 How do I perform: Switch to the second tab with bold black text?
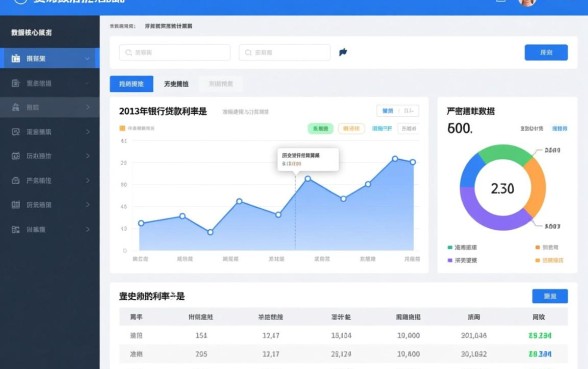(176, 84)
